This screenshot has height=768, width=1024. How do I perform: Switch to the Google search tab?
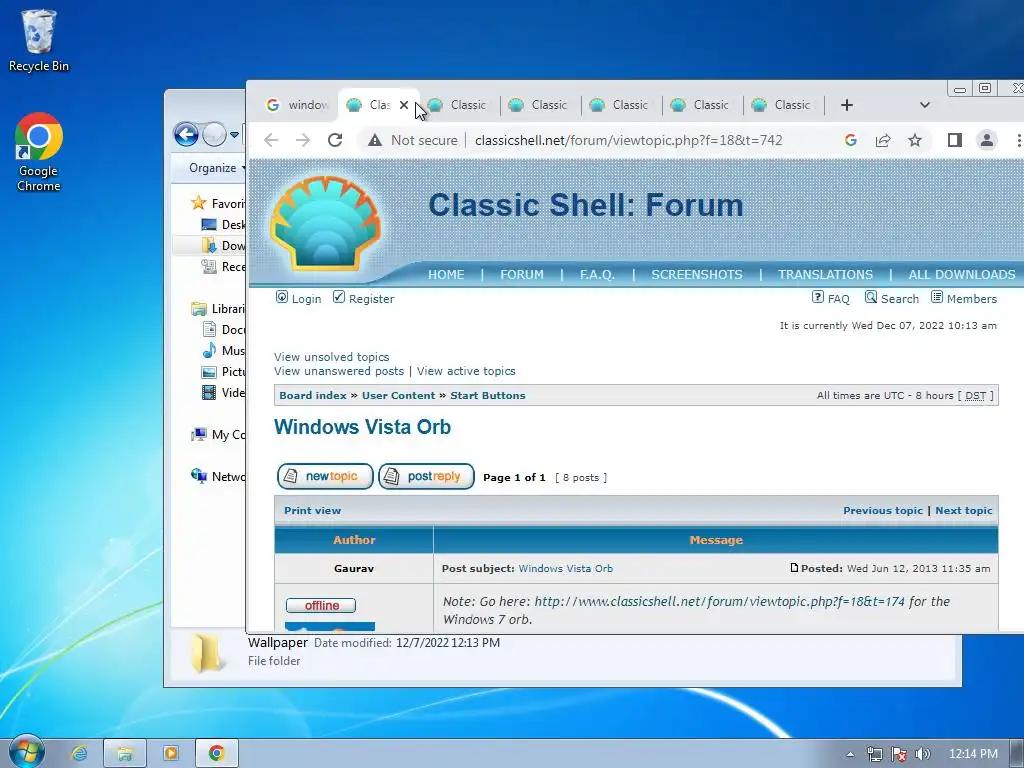pyautogui.click(x=297, y=104)
